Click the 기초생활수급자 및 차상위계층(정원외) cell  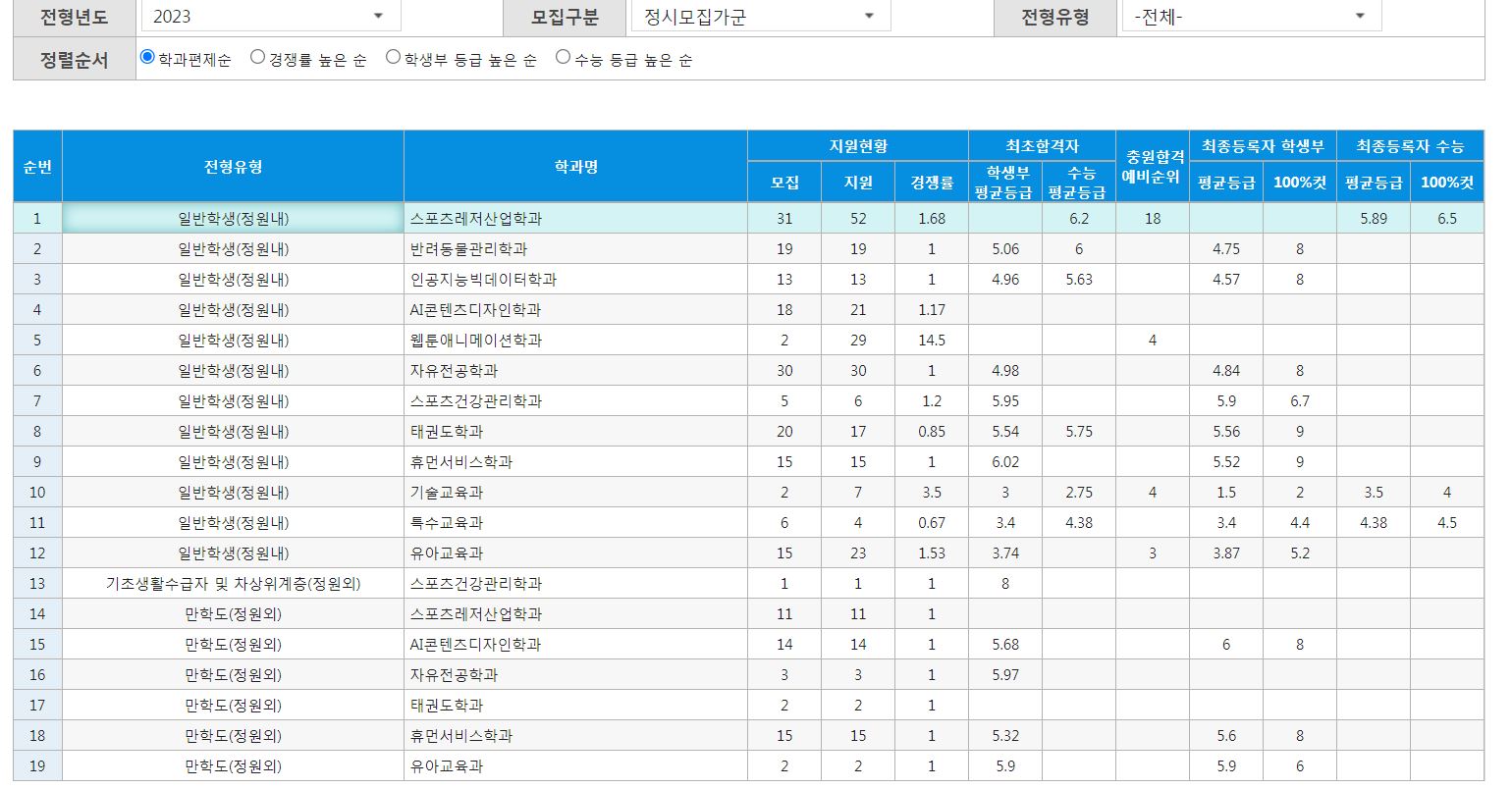pos(233,583)
